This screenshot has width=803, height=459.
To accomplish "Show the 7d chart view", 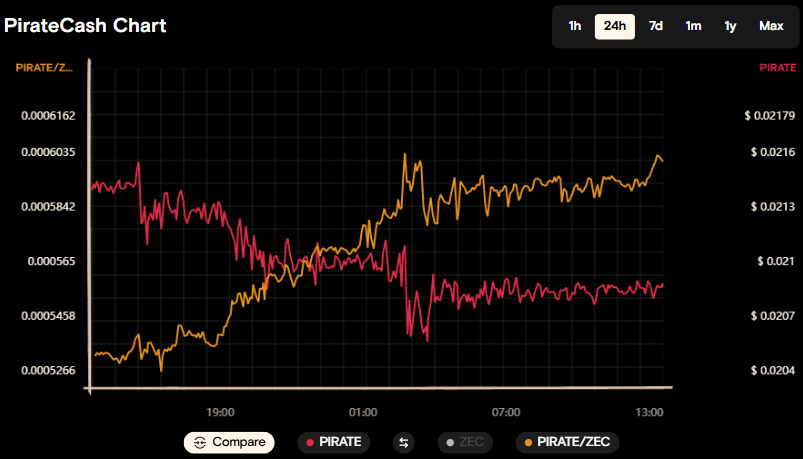I will pyautogui.click(x=656, y=26).
